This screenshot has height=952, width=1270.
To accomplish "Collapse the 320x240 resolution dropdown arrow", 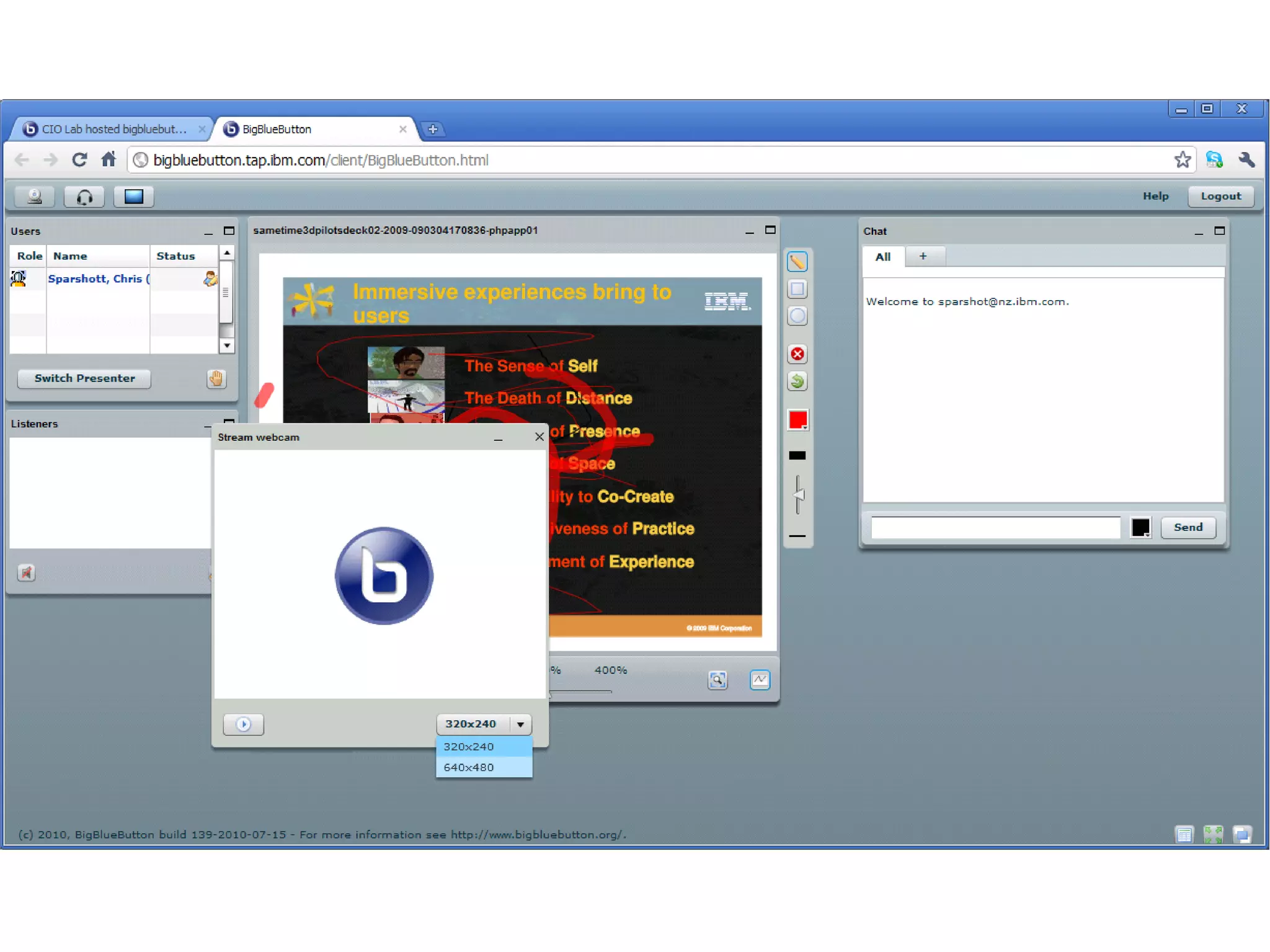I will coord(520,724).
